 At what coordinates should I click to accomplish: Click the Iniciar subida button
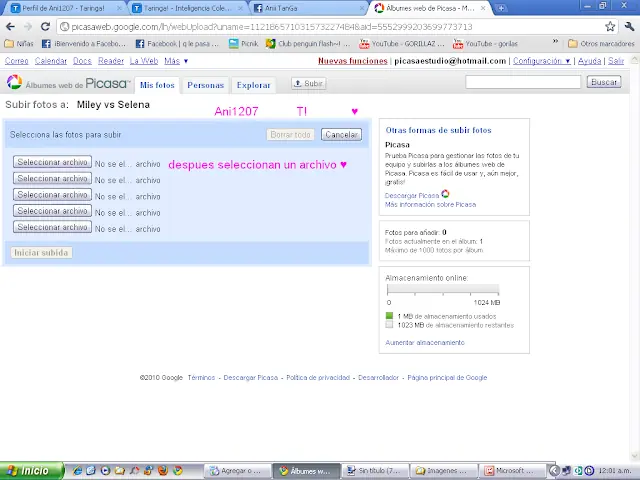click(41, 253)
